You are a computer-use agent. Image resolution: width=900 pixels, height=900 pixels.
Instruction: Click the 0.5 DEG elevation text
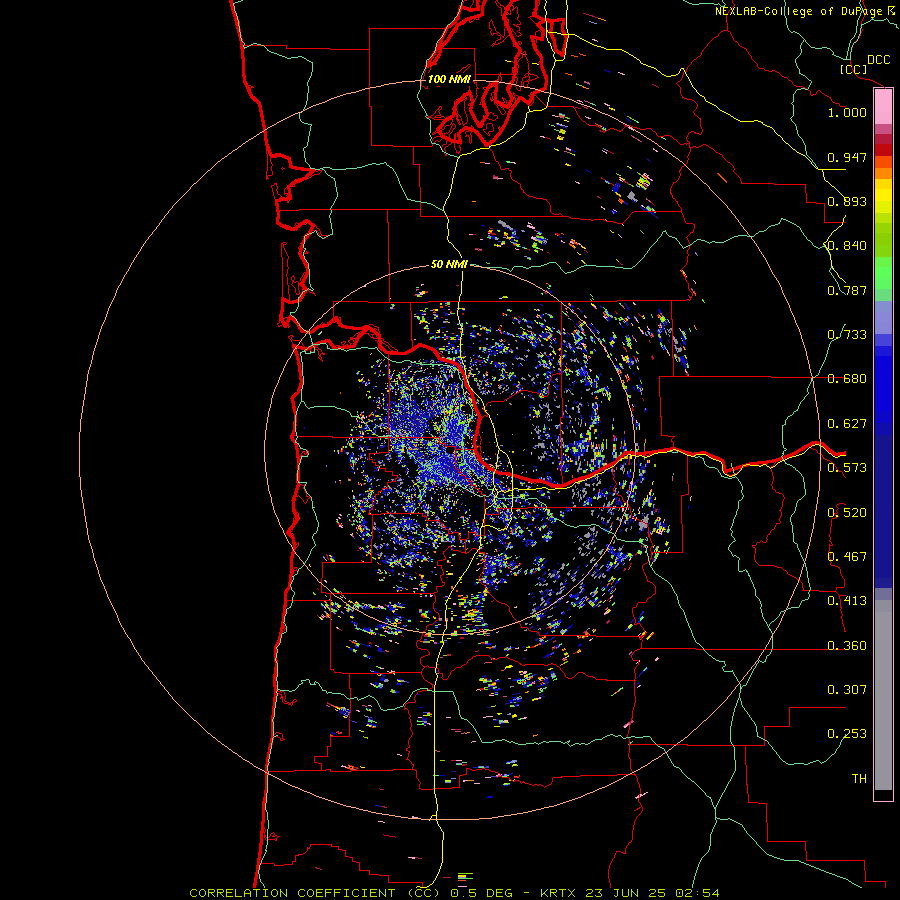point(482,893)
